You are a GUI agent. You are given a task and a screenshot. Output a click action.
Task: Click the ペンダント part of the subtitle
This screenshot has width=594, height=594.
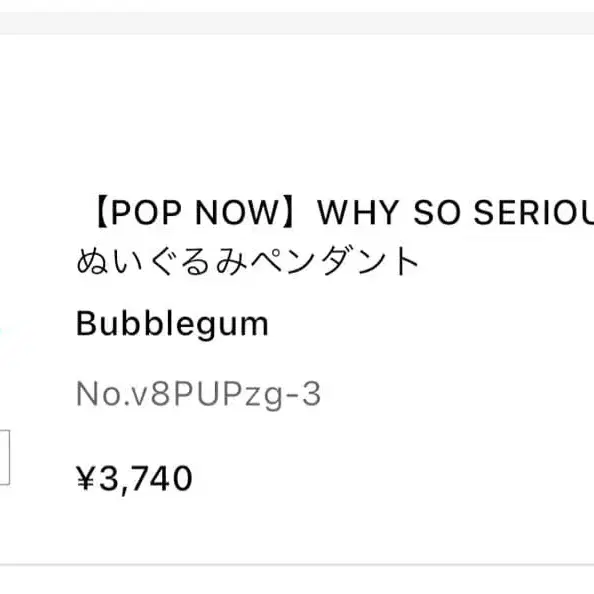click(335, 261)
